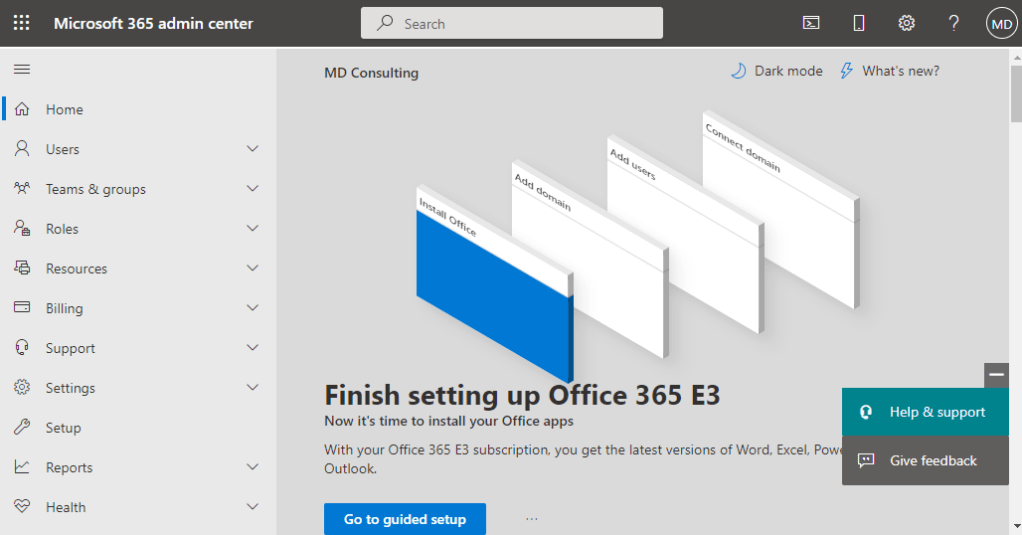Open the settings gear in header
This screenshot has height=535, width=1022.
point(906,23)
